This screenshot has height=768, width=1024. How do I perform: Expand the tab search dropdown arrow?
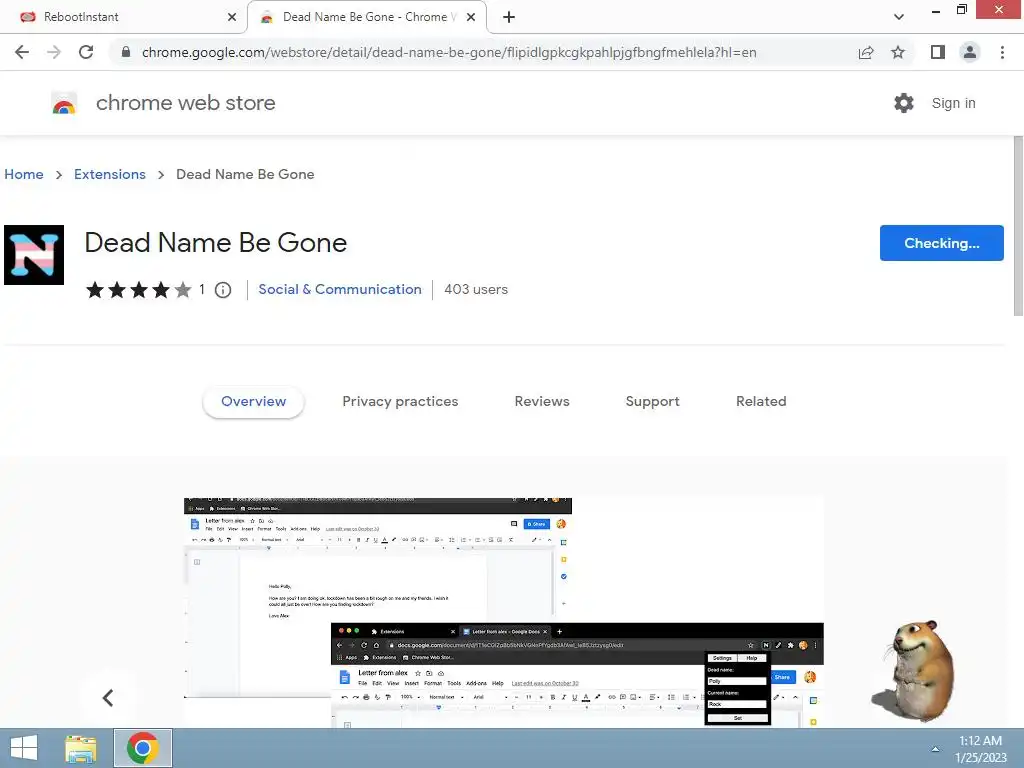[x=899, y=17]
